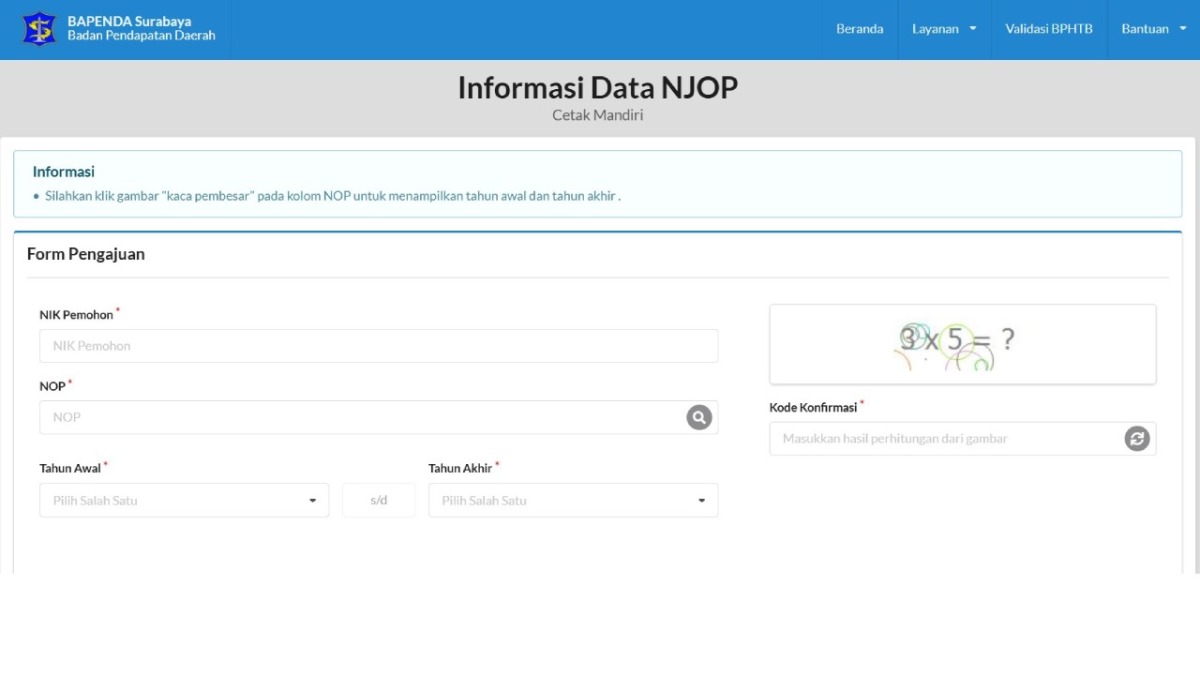Open the Tahun Awal select box

pos(184,500)
